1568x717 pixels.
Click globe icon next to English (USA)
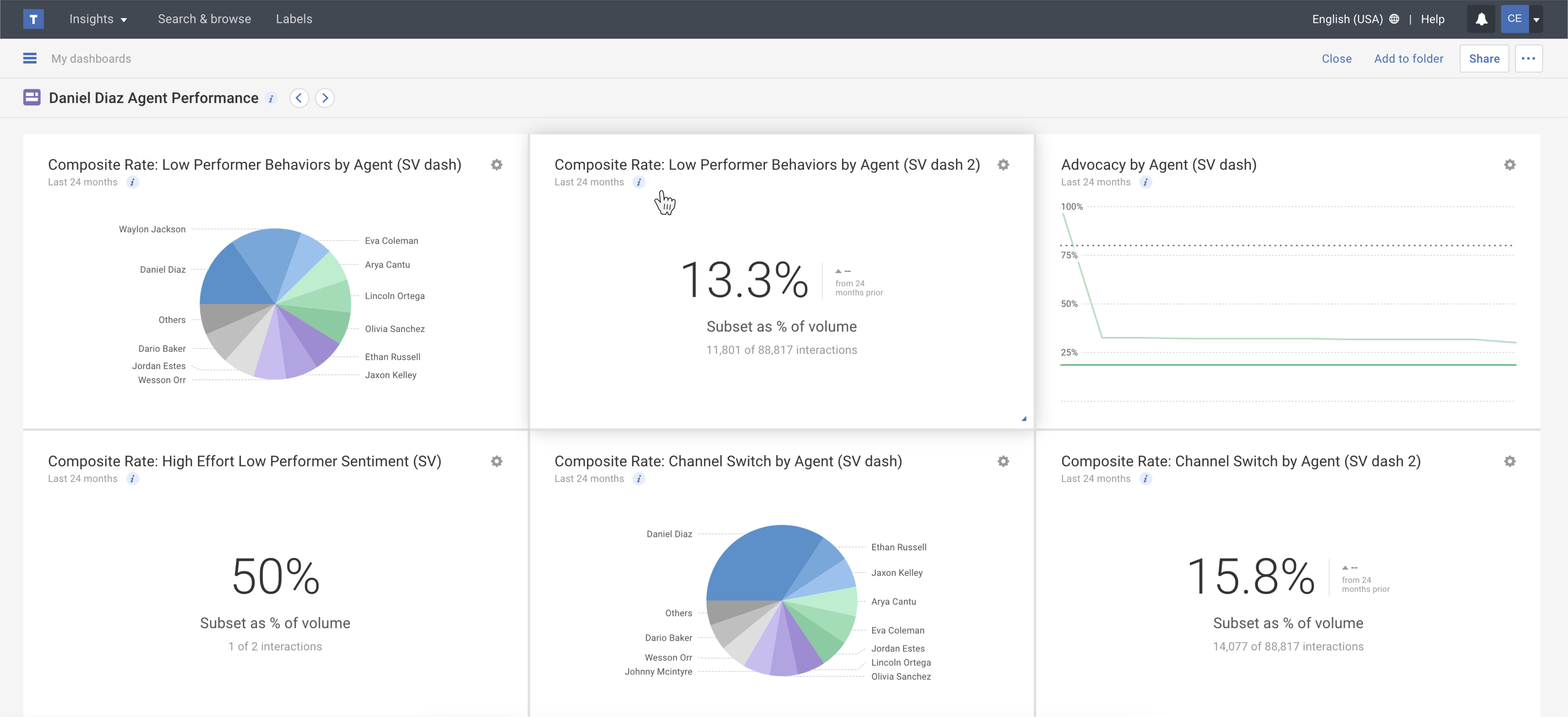point(1394,19)
